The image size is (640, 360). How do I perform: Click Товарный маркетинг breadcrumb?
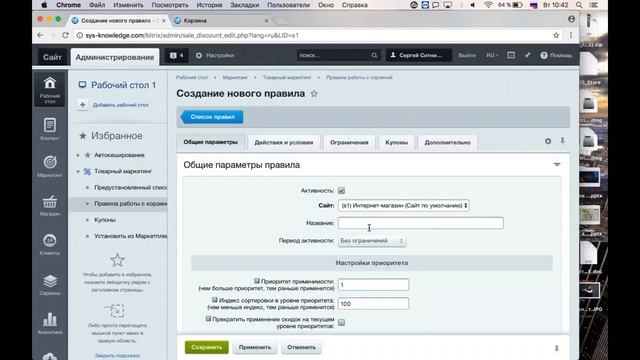tap(287, 77)
